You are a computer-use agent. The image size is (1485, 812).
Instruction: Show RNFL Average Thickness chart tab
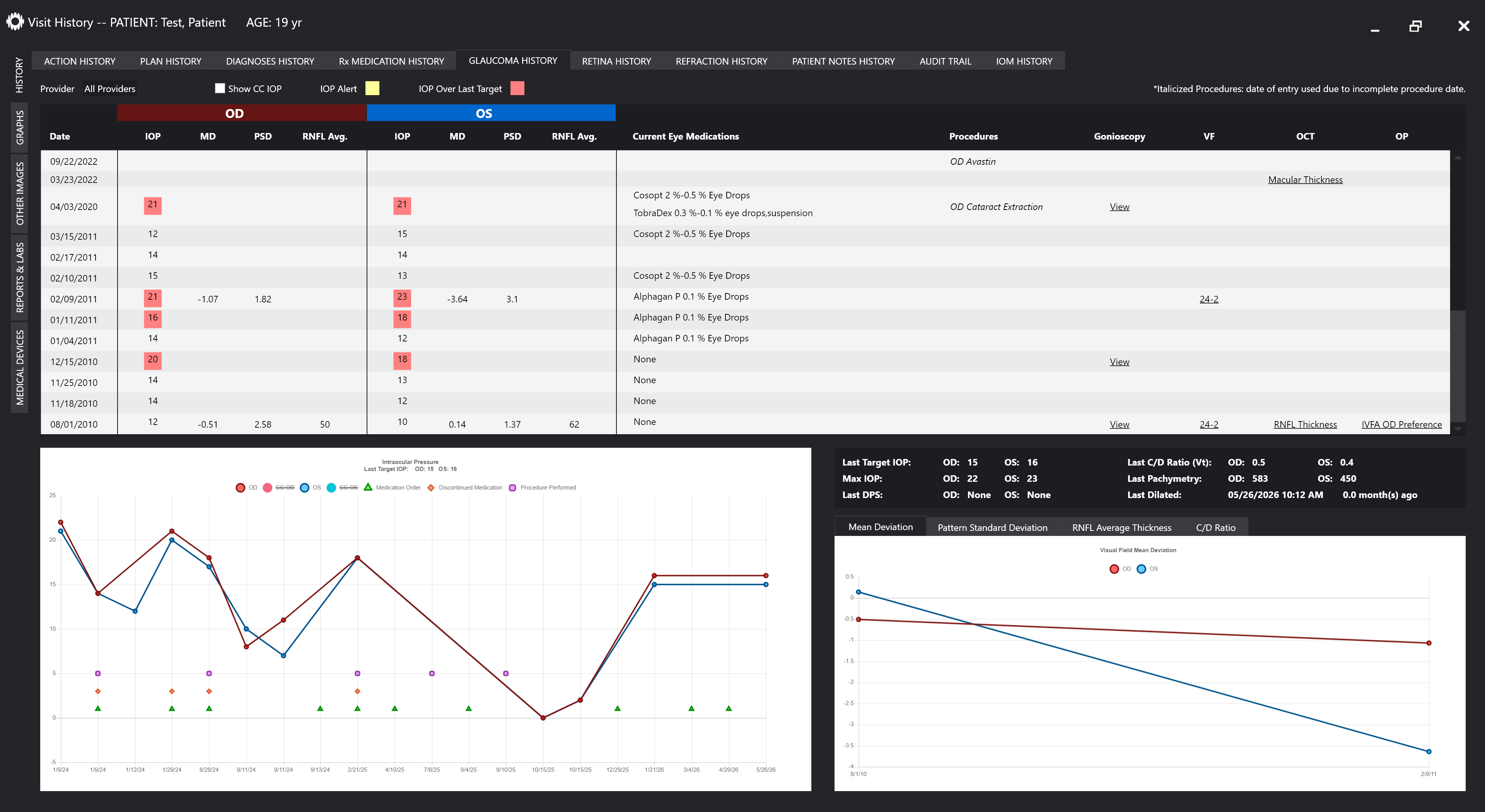click(x=1121, y=527)
